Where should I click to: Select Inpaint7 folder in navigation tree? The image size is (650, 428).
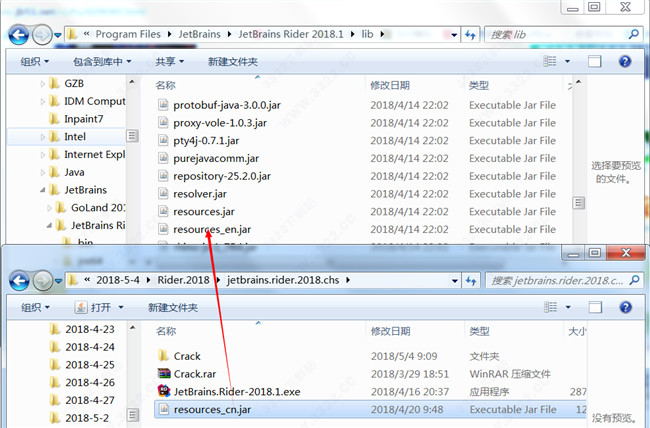click(x=77, y=119)
